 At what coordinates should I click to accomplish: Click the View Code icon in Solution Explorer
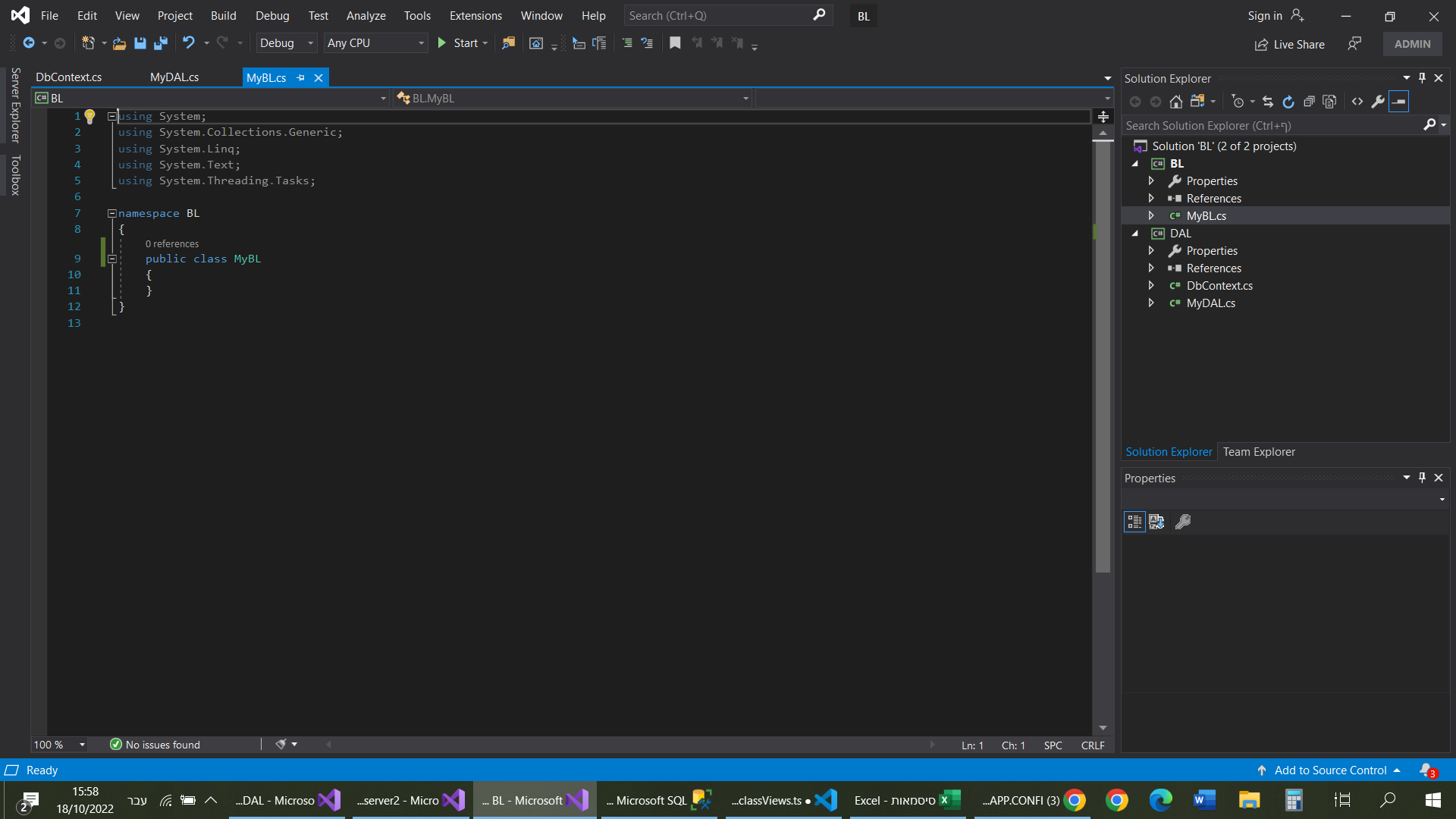(1357, 102)
